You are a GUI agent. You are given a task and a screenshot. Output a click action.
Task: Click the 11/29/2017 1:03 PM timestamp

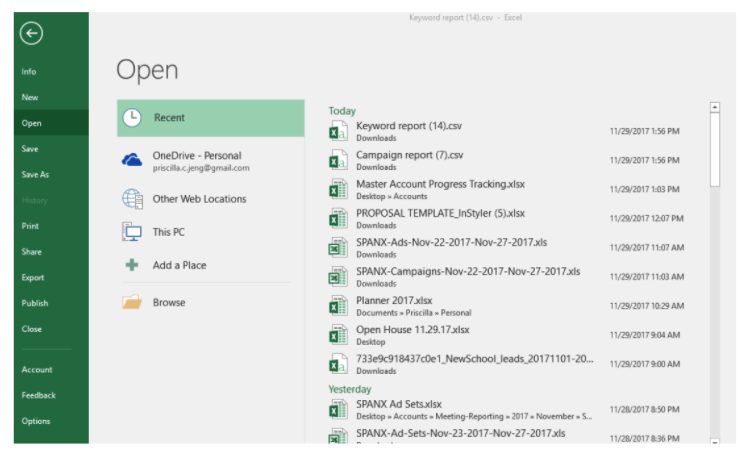(x=644, y=189)
